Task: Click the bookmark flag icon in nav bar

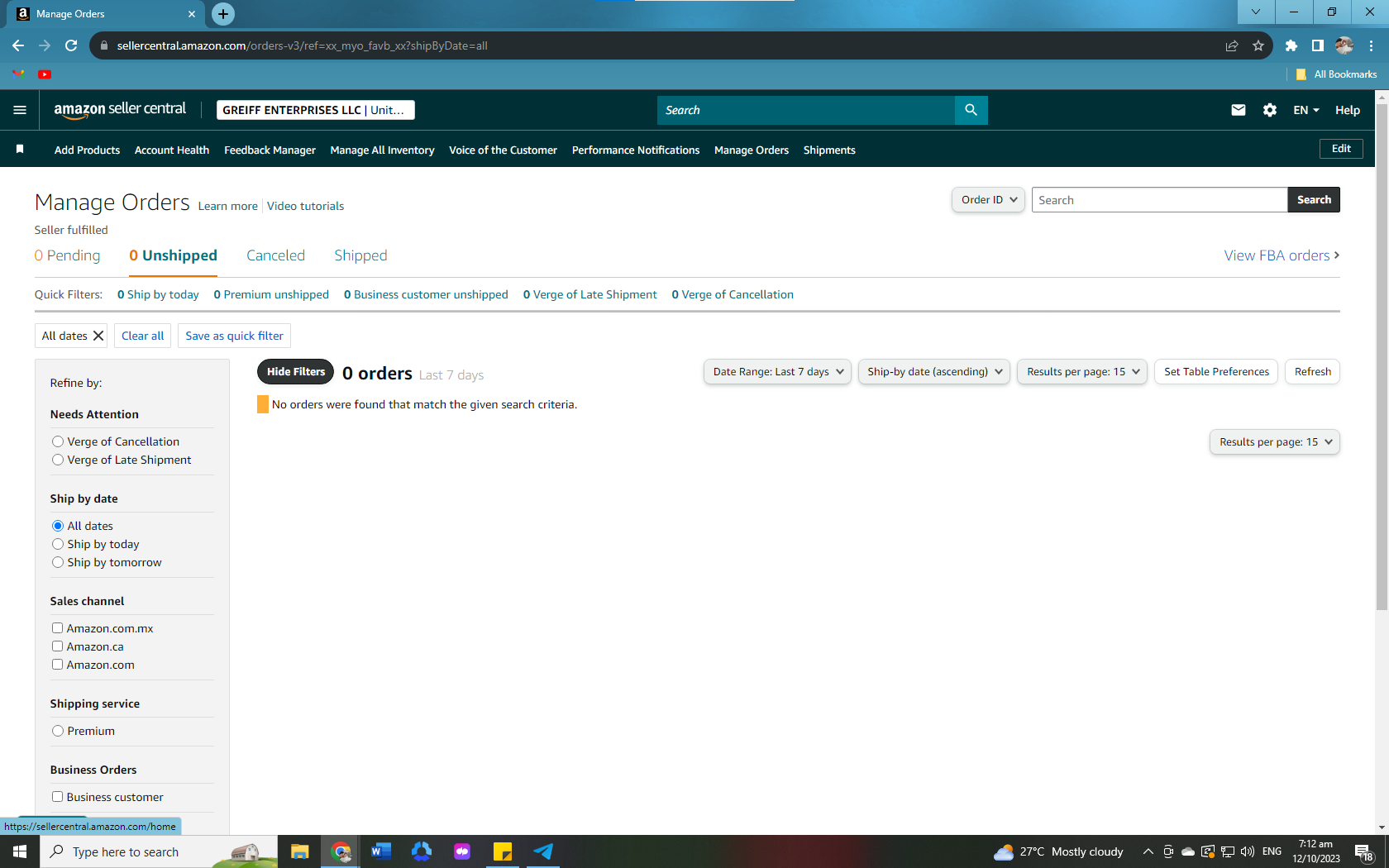Action: pos(20,149)
